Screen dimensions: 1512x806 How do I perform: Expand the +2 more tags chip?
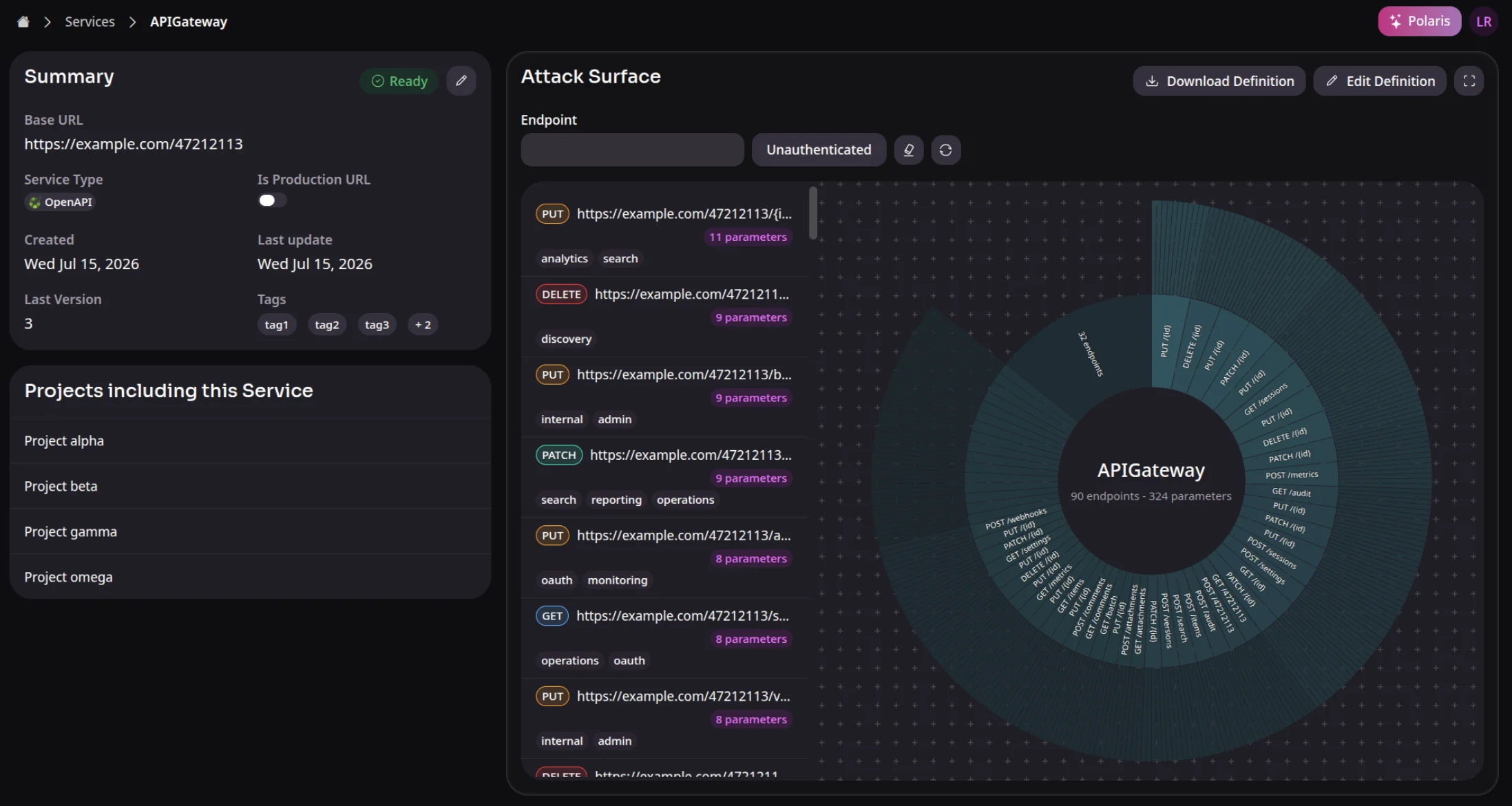click(x=423, y=325)
